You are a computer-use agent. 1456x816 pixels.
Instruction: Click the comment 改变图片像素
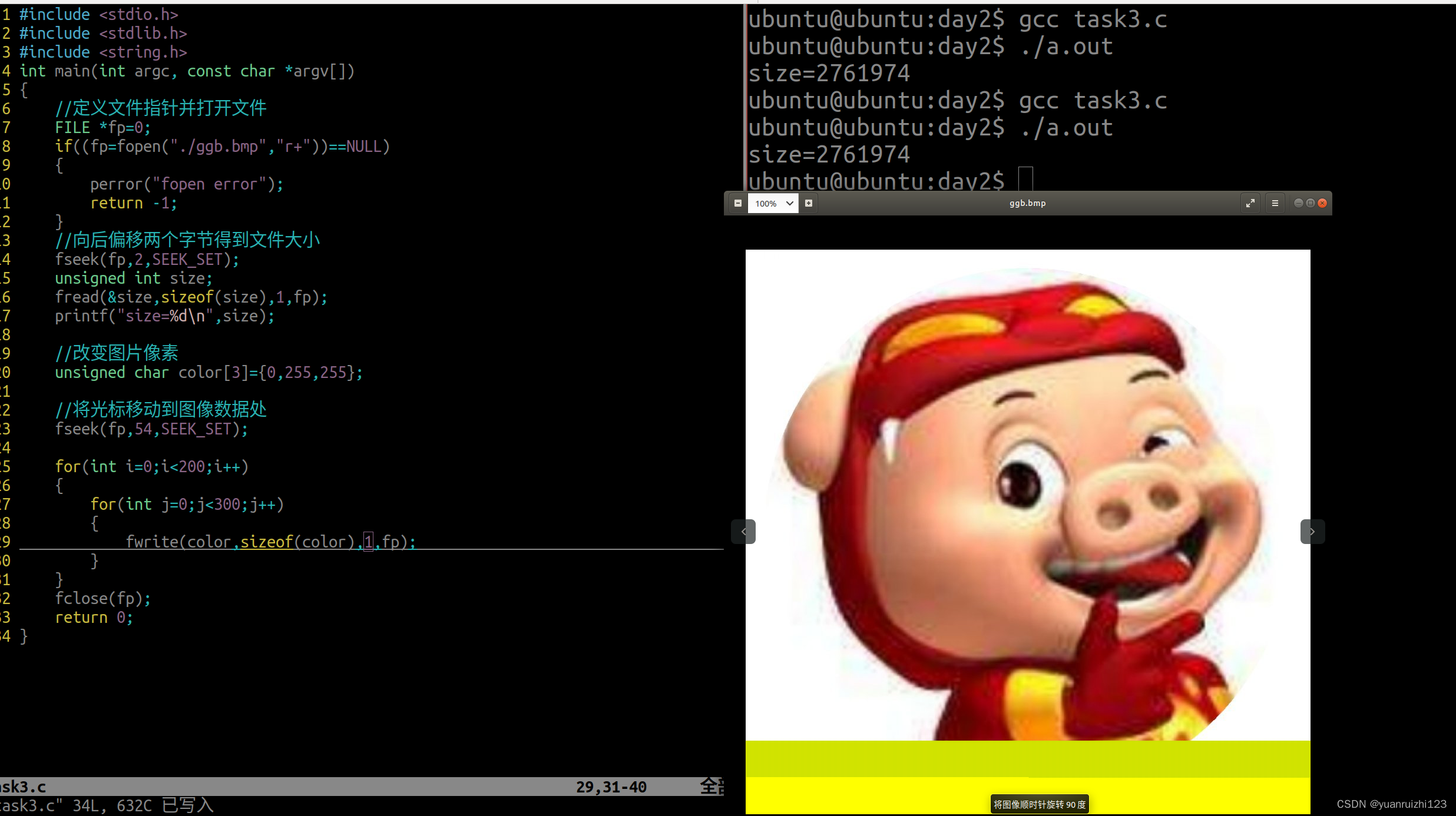(x=117, y=353)
